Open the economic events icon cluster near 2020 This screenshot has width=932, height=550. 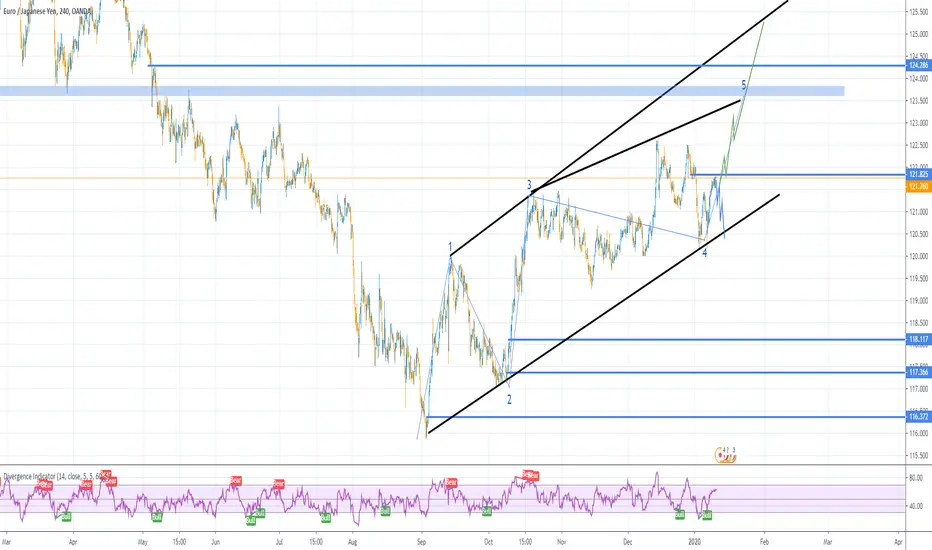(x=725, y=455)
